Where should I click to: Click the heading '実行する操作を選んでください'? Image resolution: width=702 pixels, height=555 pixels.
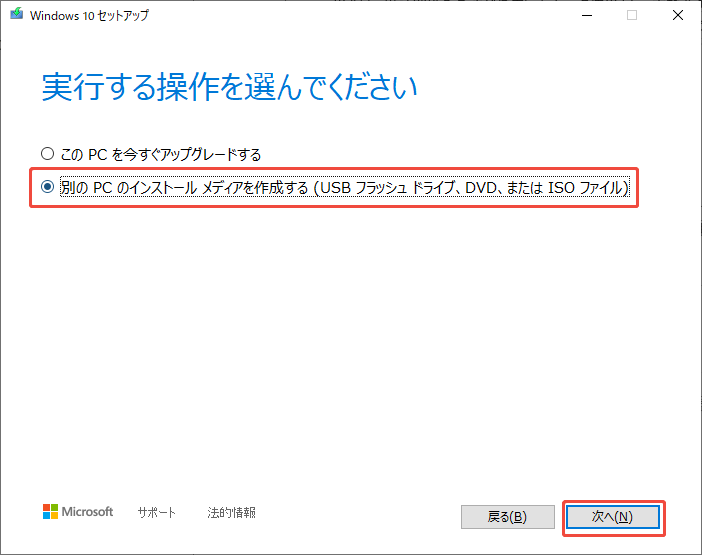point(229,87)
